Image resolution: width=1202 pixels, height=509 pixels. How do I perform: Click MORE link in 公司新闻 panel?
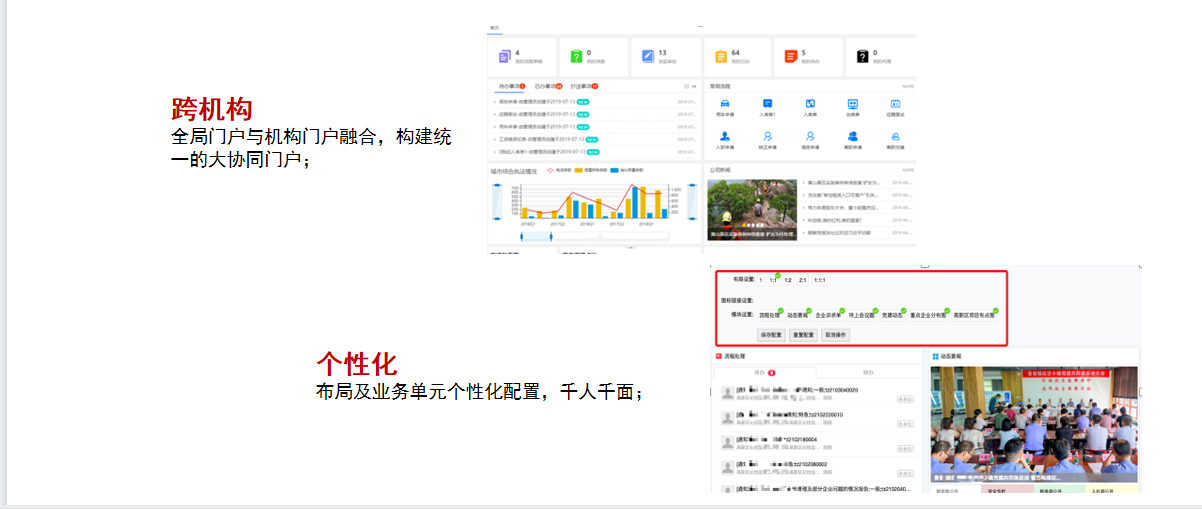pyautogui.click(x=907, y=171)
